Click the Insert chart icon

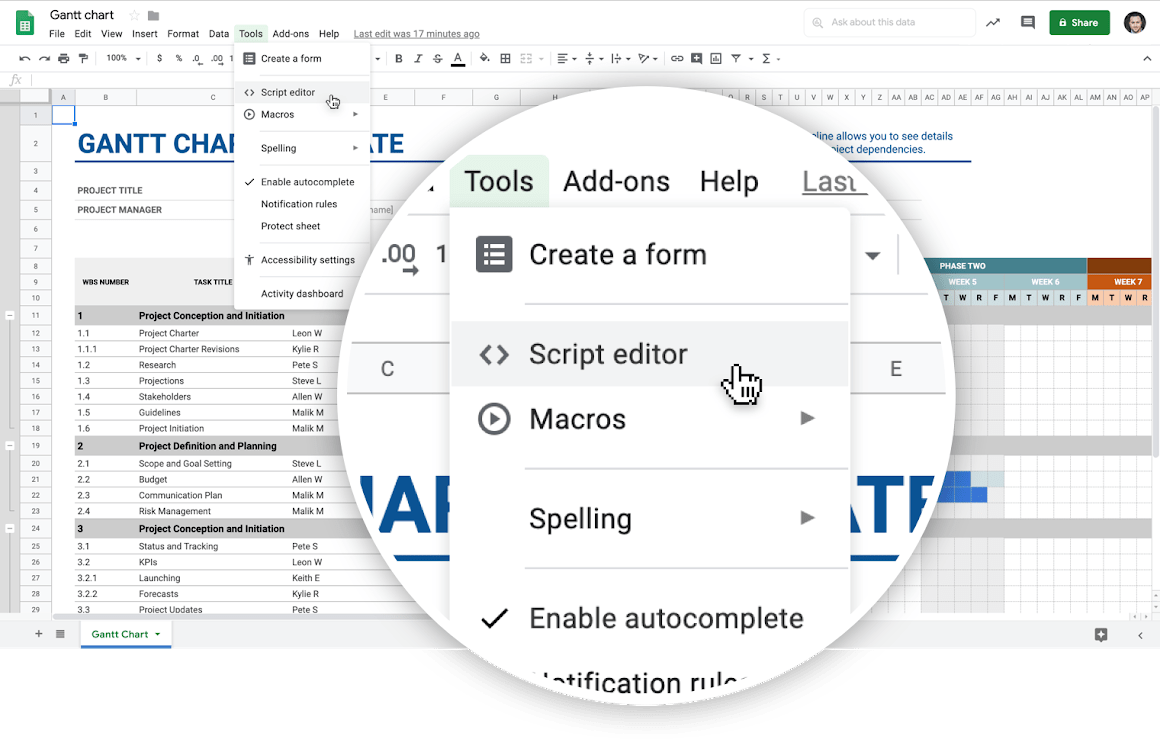716,59
